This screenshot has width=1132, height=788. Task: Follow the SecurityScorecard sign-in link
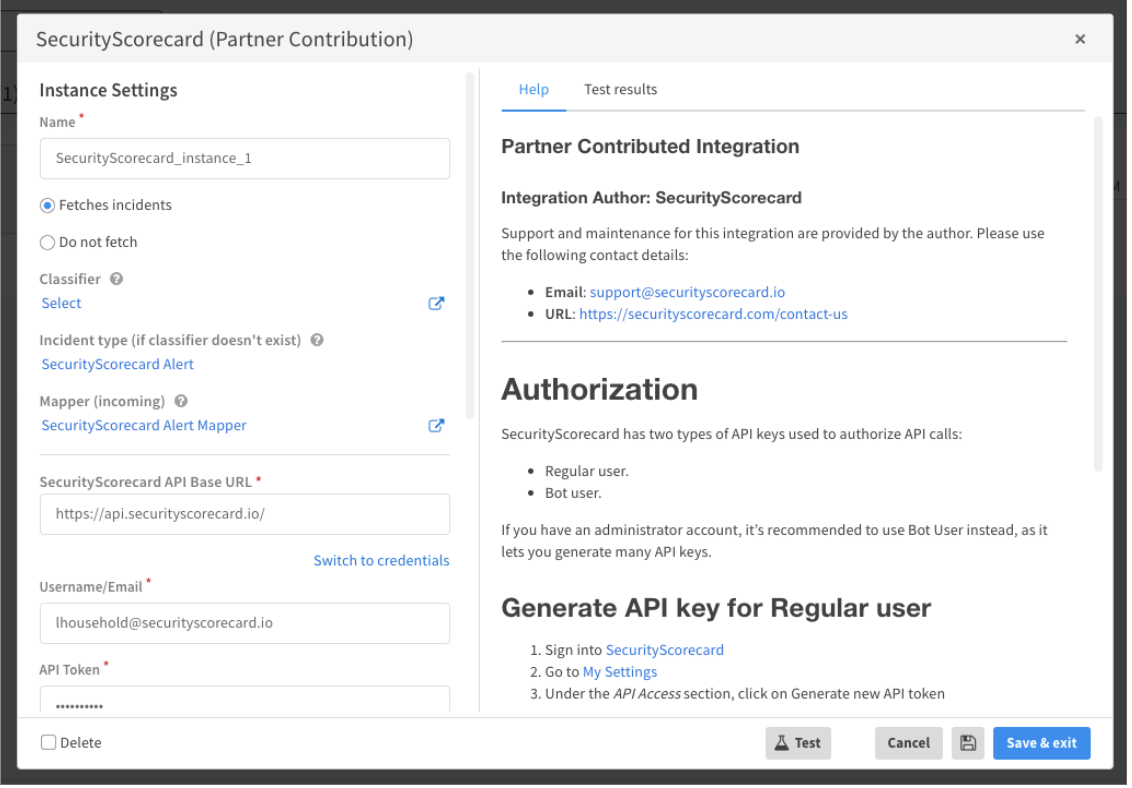pyautogui.click(x=667, y=652)
